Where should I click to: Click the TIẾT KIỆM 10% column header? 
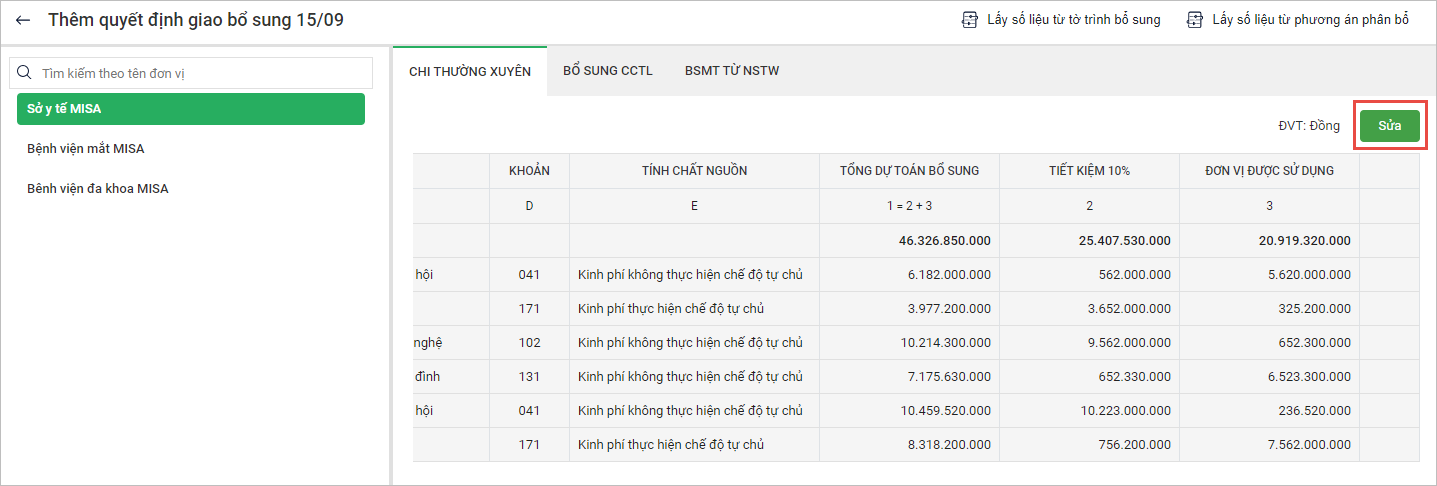click(x=1089, y=171)
